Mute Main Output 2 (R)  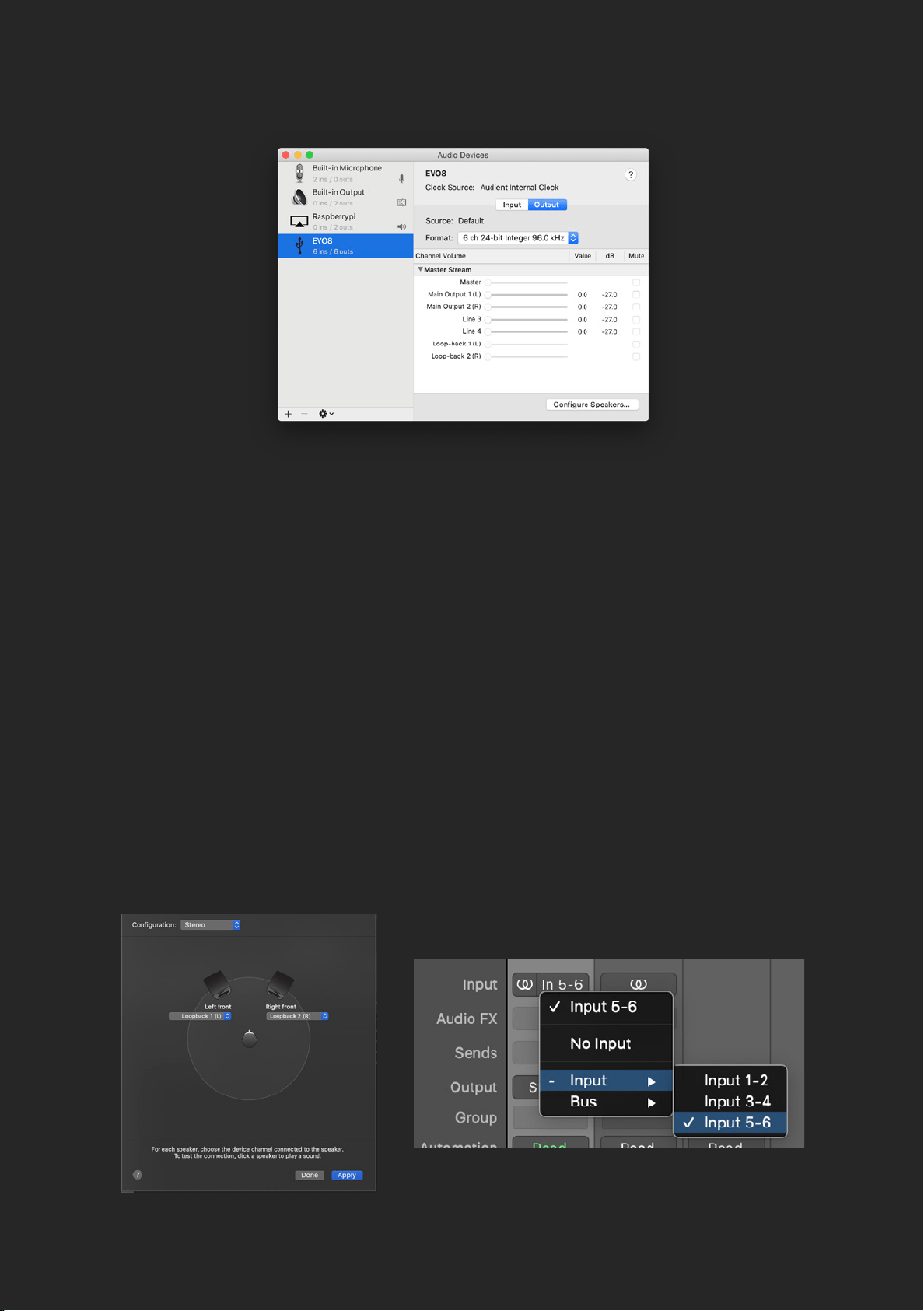[x=636, y=307]
